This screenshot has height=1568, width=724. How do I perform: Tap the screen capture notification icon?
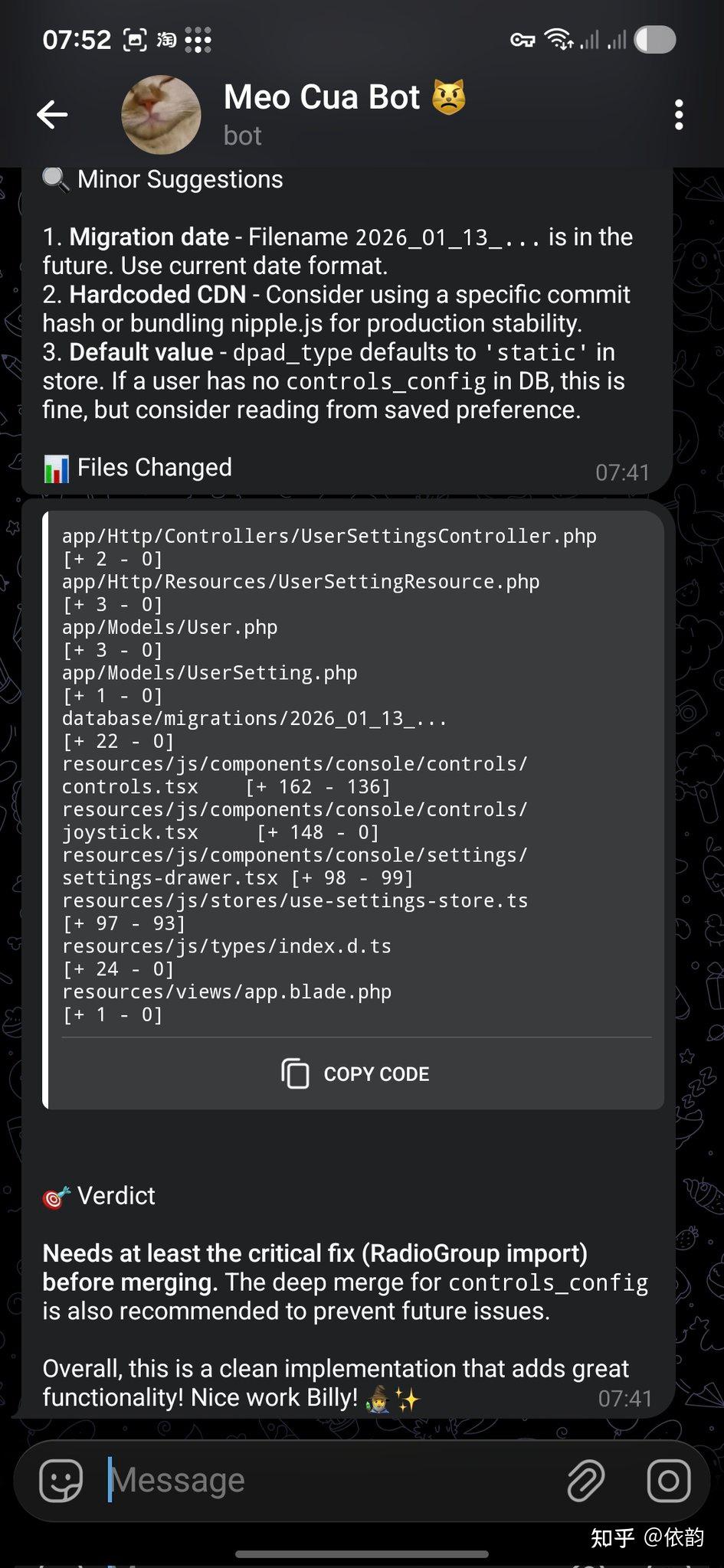click(135, 40)
